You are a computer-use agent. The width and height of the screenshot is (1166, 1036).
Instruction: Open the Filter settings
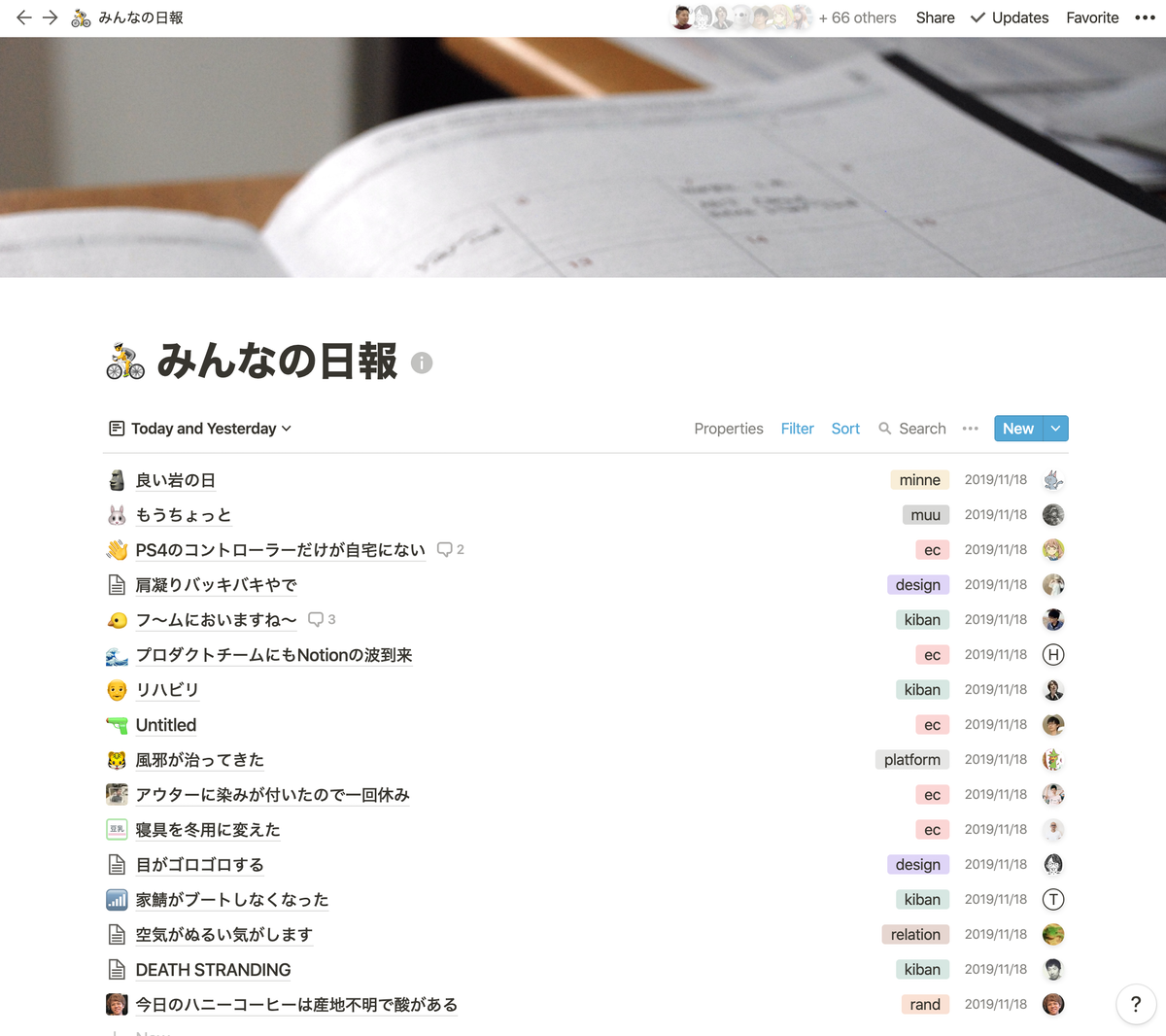coord(797,429)
